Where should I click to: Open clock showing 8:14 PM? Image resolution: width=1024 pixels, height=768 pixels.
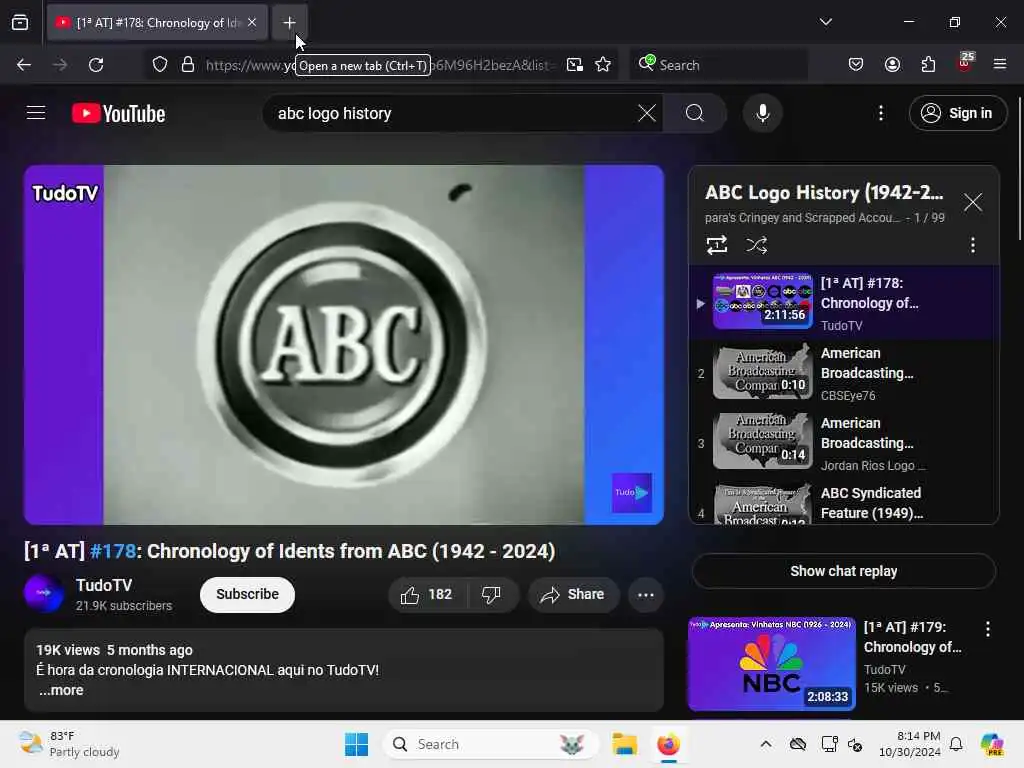[909, 744]
